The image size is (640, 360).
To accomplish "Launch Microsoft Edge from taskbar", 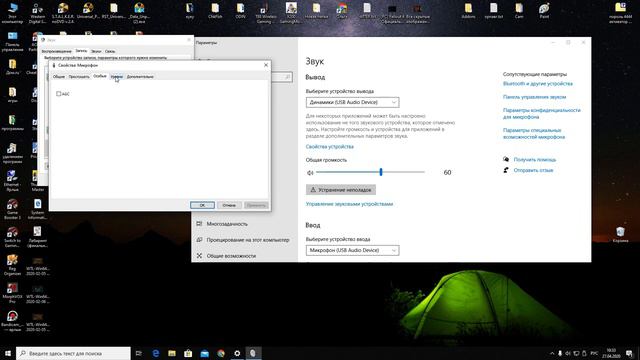I will click(x=156, y=353).
